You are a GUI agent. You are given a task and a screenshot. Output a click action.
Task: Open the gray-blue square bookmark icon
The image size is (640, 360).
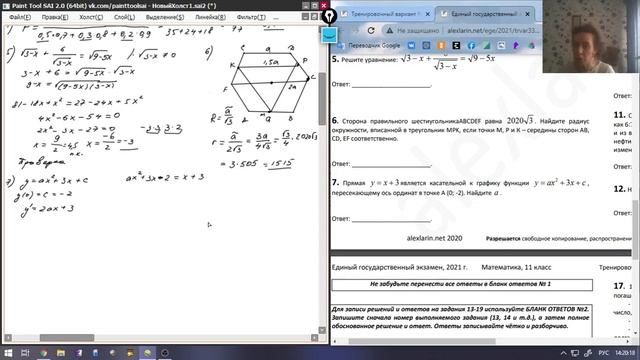(x=426, y=45)
